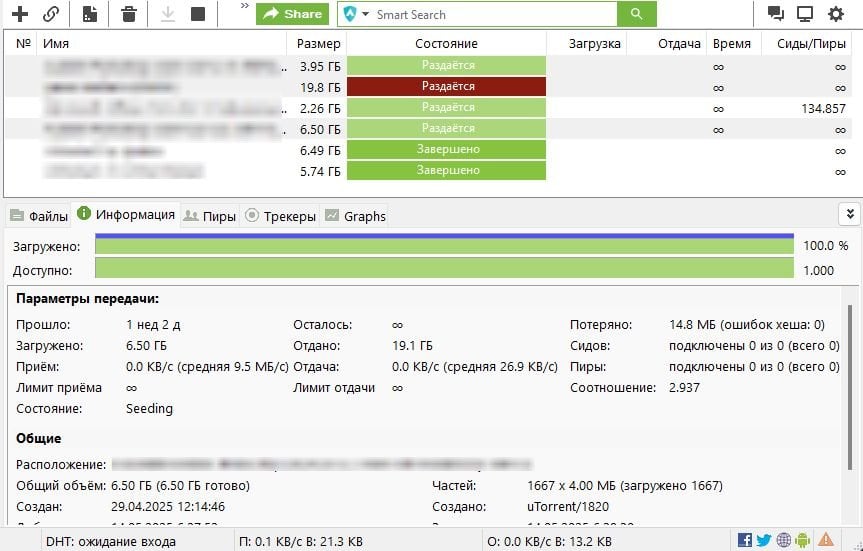
Task: Expand the toolbar overflow chevron
Action: pyautogui.click(x=245, y=6)
